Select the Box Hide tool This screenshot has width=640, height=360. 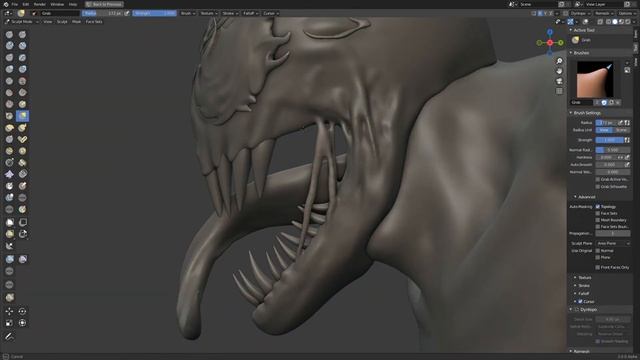(22, 222)
